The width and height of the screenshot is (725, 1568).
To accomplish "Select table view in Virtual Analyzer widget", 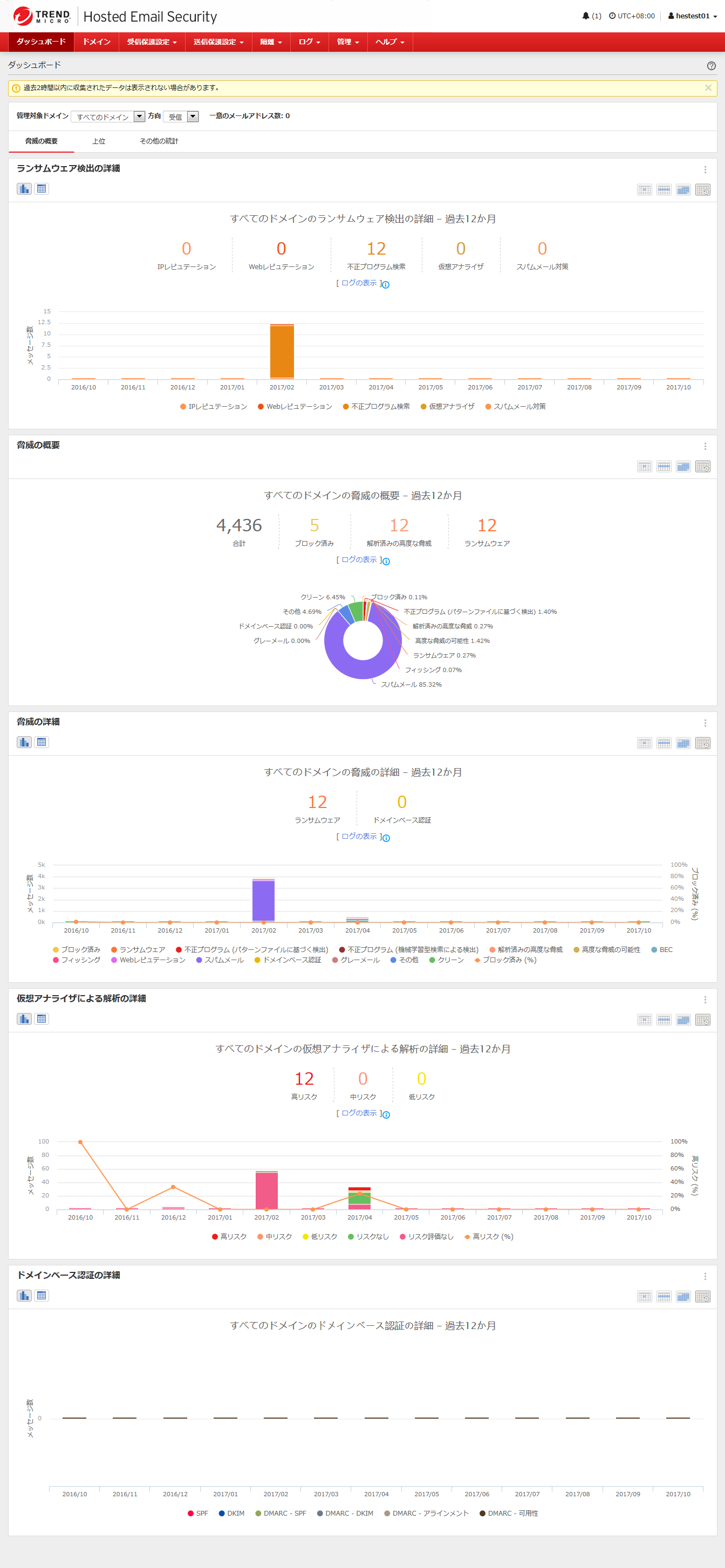I will click(x=42, y=1018).
